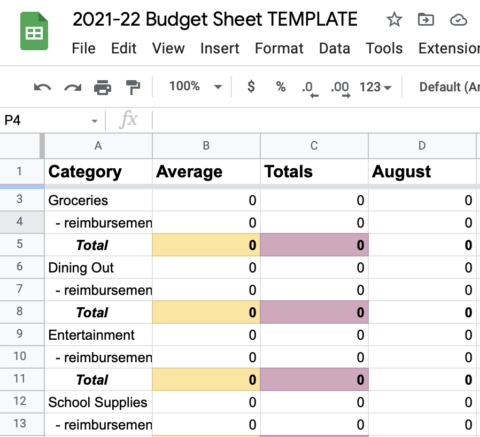480x437 pixels.
Task: Click the print icon
Action: [x=103, y=87]
